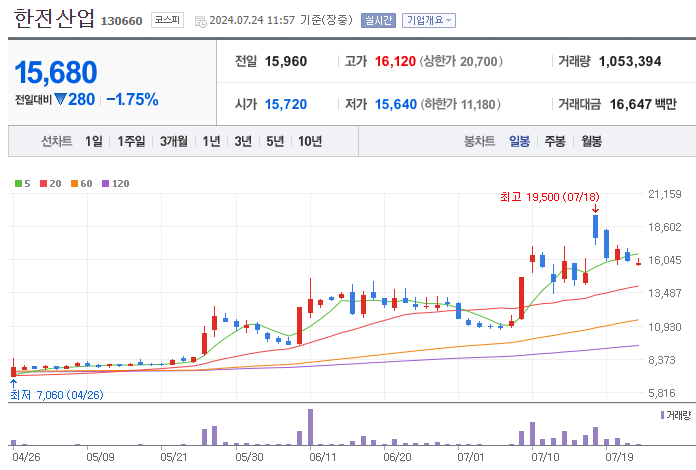
Task: Click the orange 60-day average swatch
Action: [x=75, y=183]
